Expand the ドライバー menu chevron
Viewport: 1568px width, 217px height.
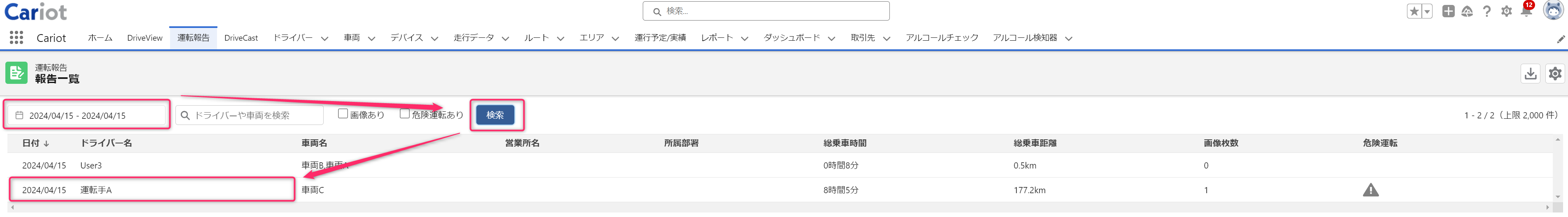point(324,38)
